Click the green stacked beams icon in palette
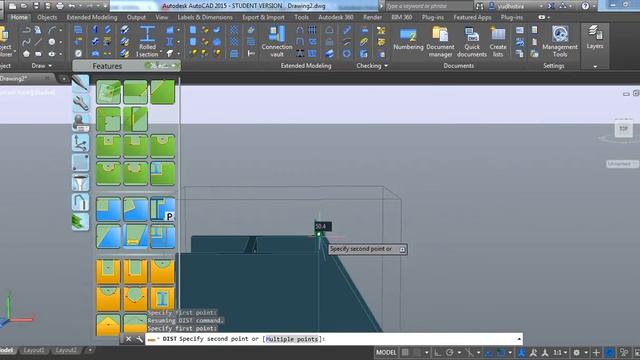This screenshot has width=640, height=360. click(80, 222)
